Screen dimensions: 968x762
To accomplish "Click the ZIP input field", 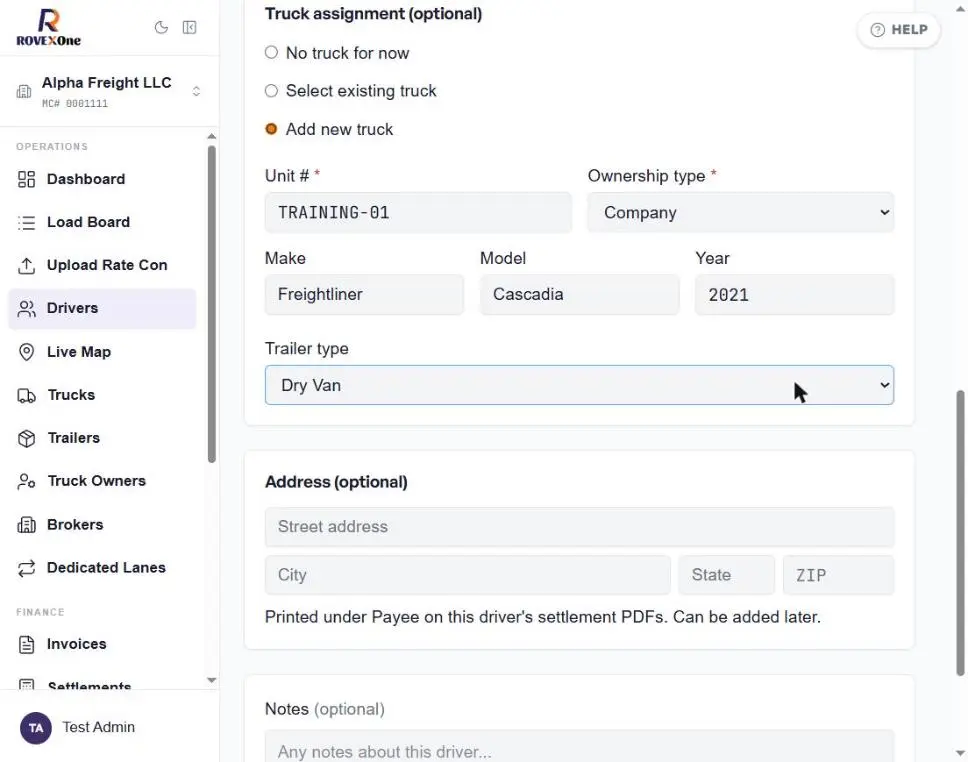I will [x=838, y=575].
